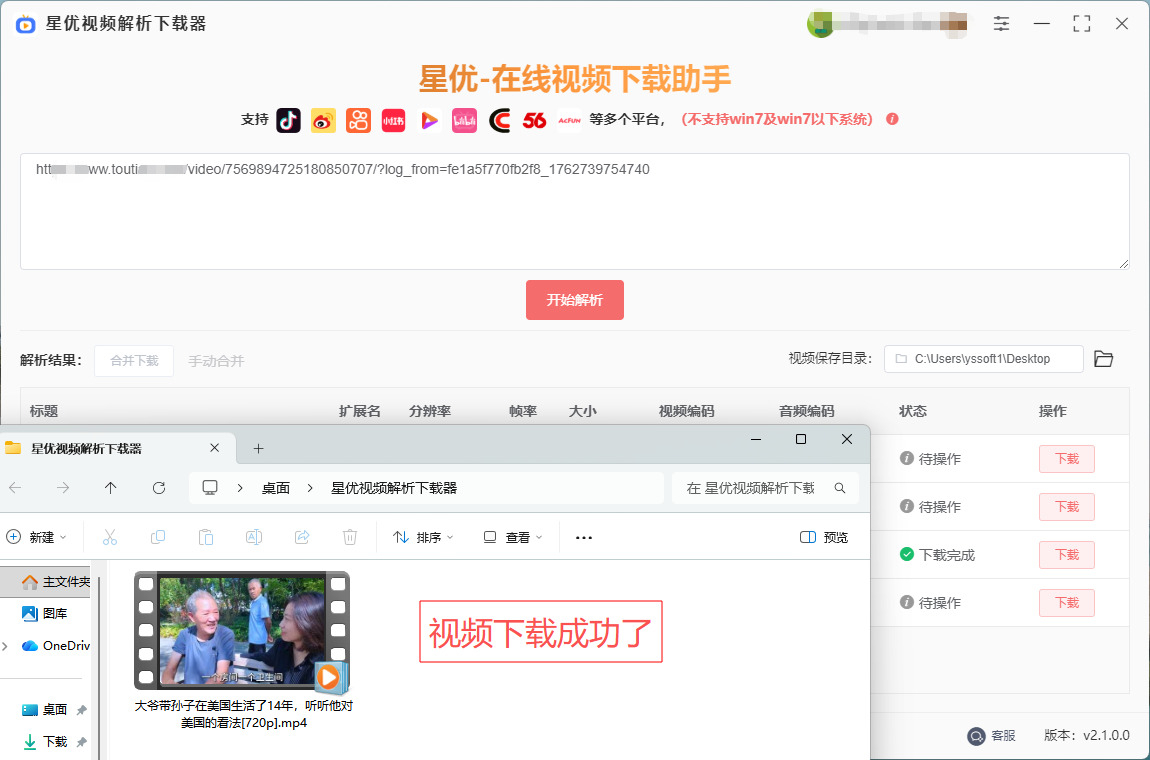Click the AcFun platform icon

click(x=569, y=120)
